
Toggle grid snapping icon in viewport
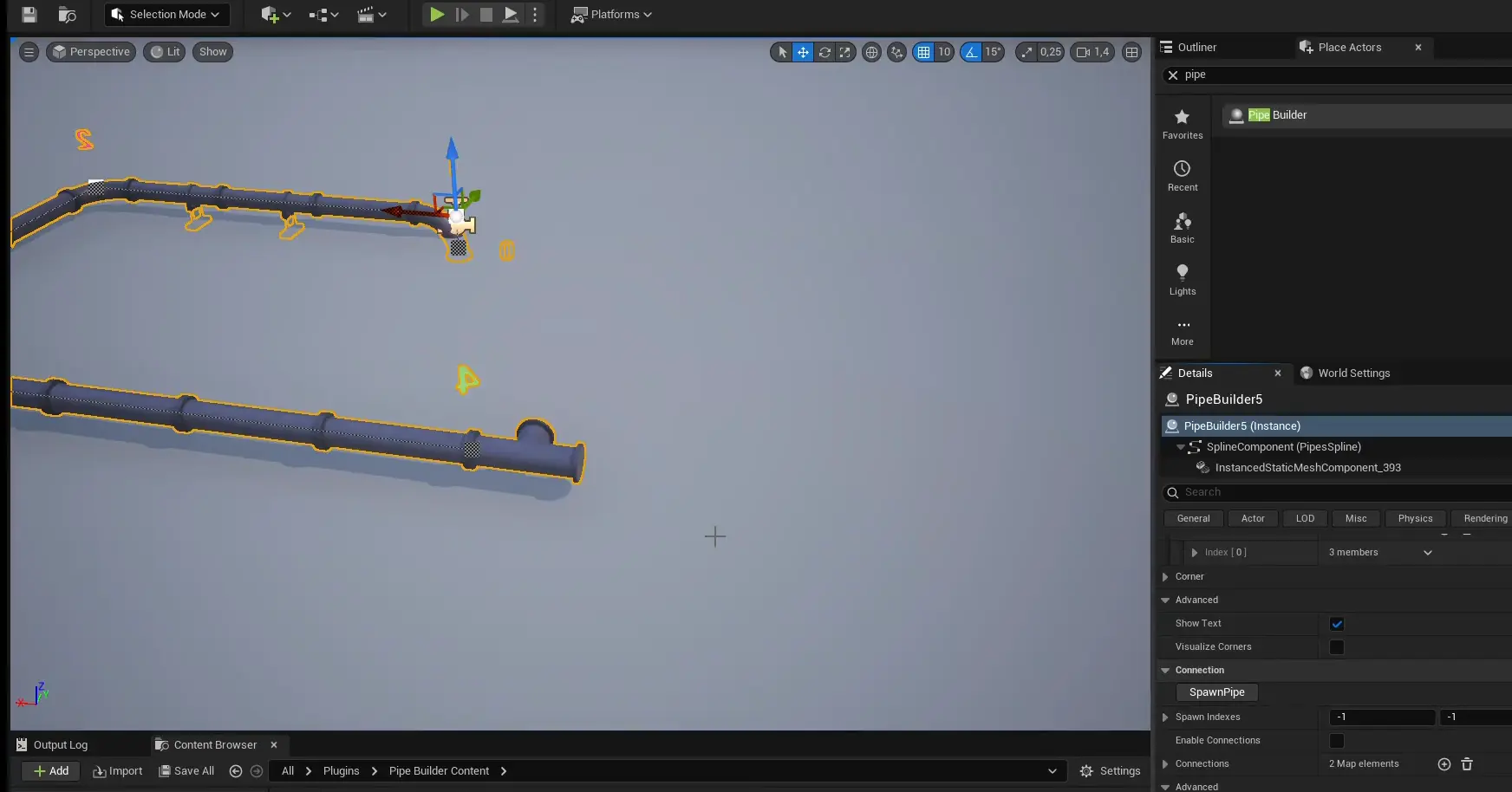pos(923,52)
